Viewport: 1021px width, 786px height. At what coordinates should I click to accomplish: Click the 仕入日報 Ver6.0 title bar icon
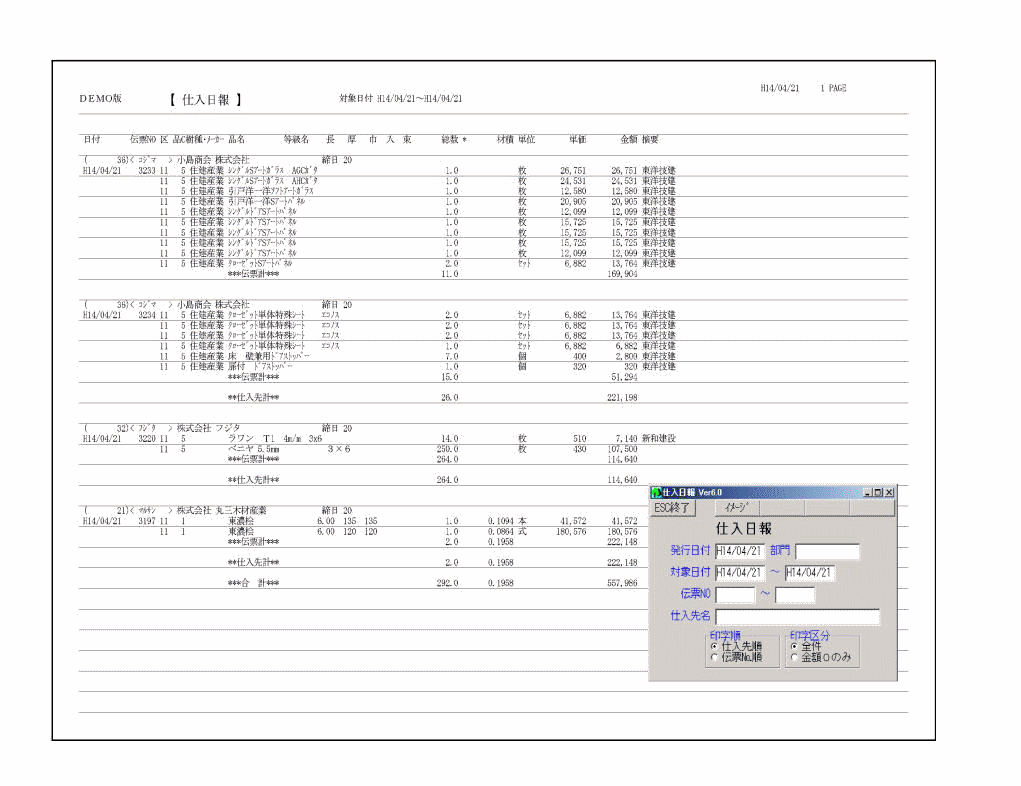point(656,492)
